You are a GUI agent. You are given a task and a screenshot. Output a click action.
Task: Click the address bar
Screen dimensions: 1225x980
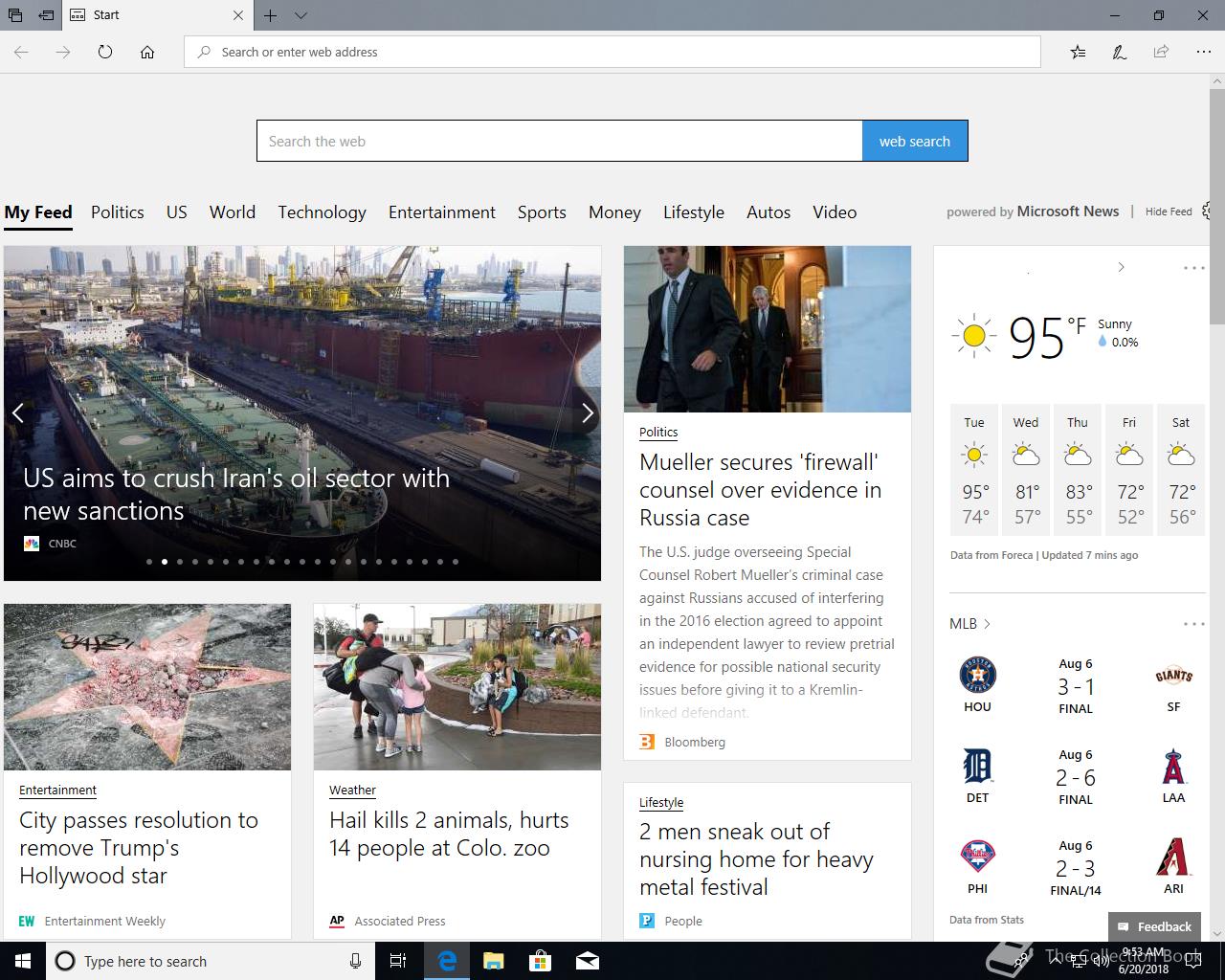612,52
